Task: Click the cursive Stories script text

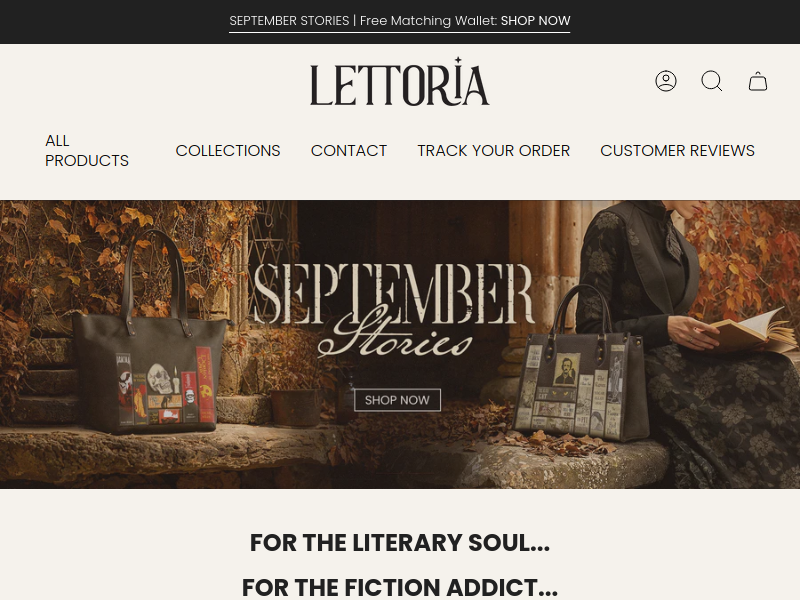Action: [395, 334]
